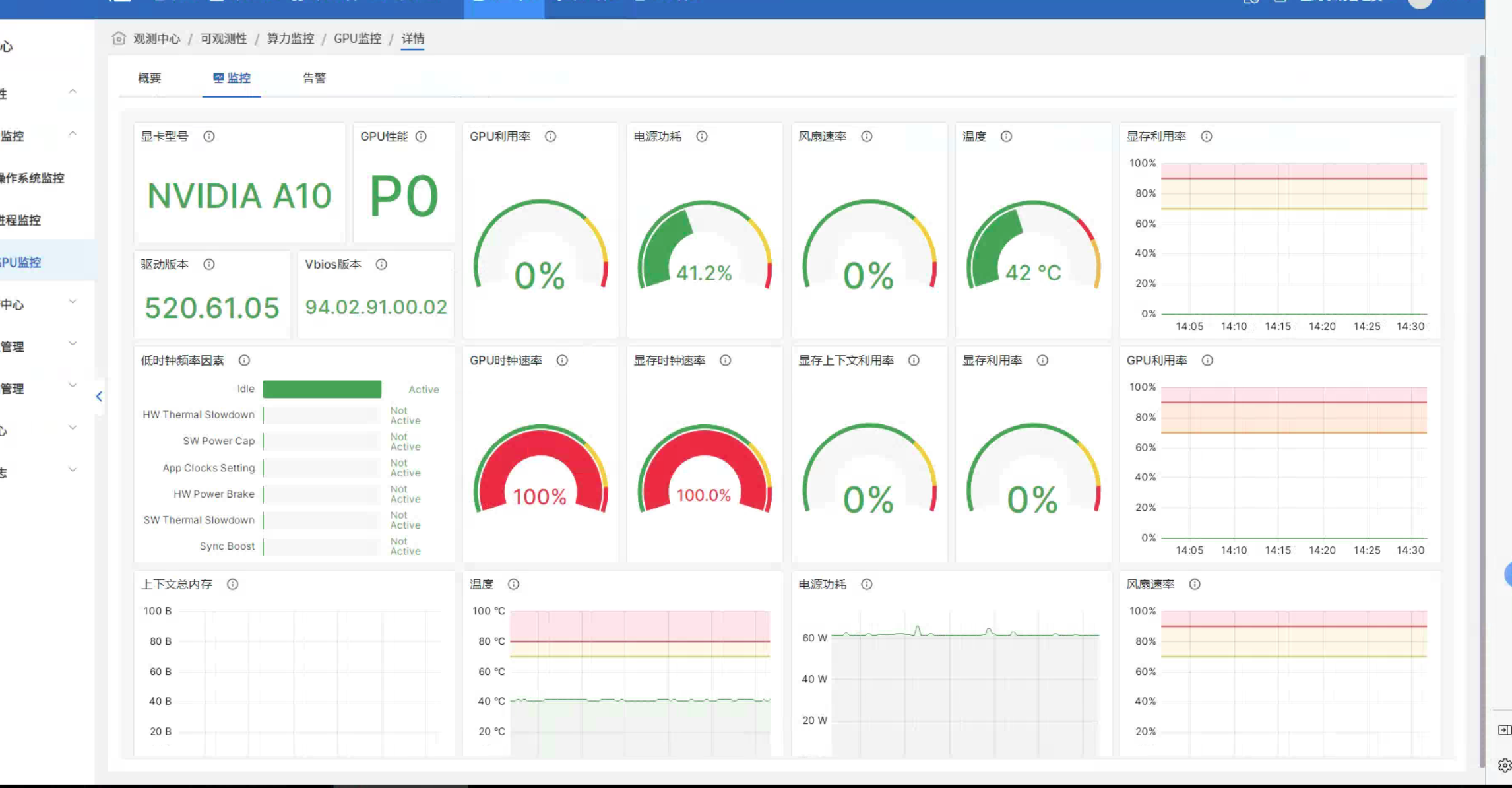Click the App Clocks Setting row label
Image resolution: width=1512 pixels, height=788 pixels.
tap(208, 468)
